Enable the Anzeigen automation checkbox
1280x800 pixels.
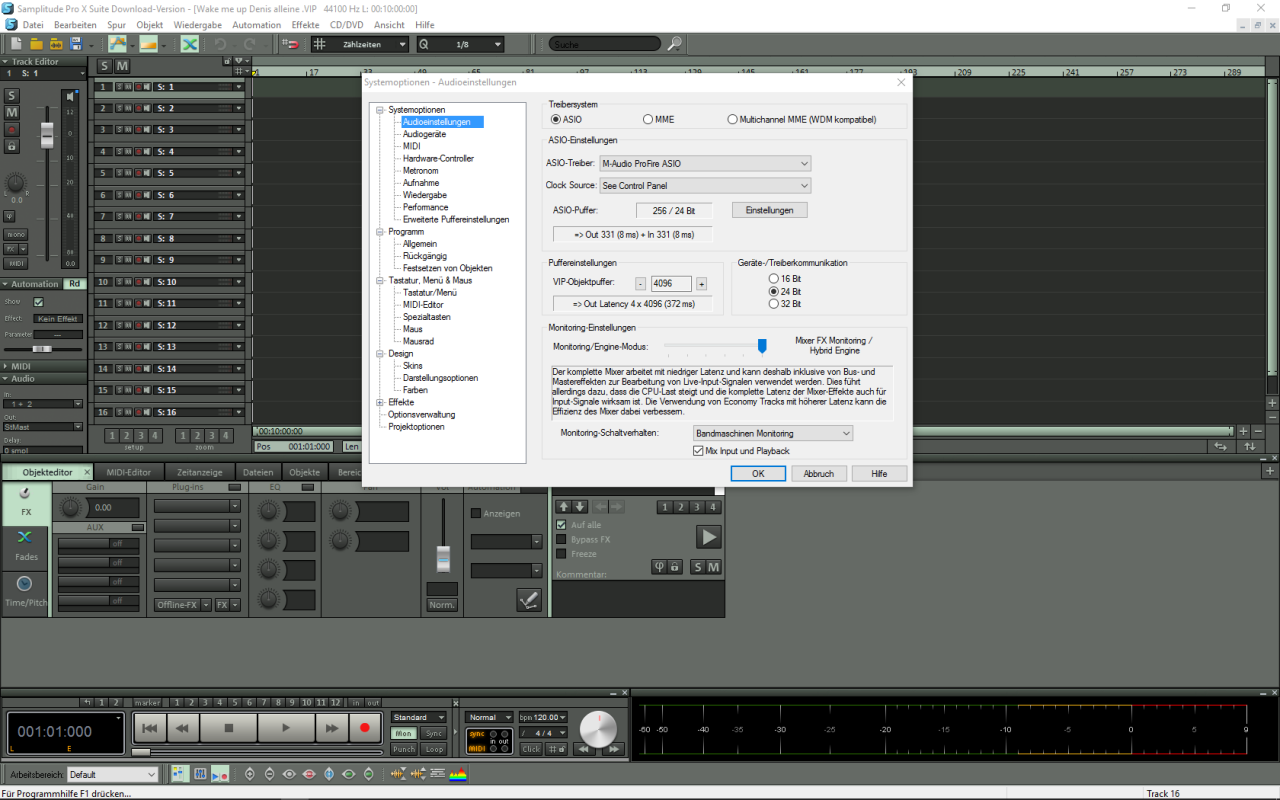(x=476, y=513)
